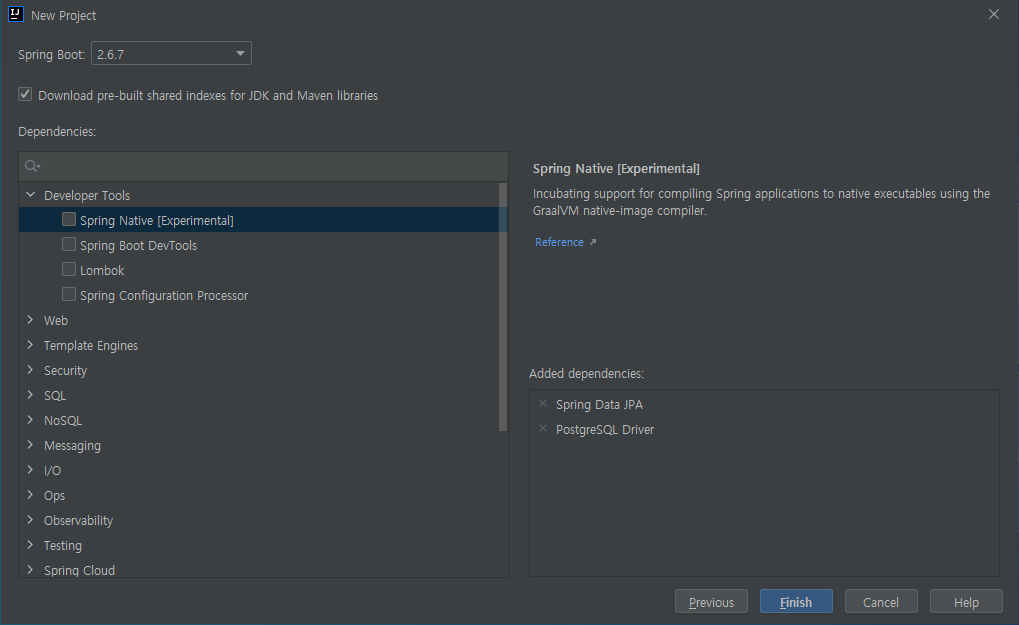Tick the Lombok checkbox
This screenshot has width=1019, height=625.
69,269
